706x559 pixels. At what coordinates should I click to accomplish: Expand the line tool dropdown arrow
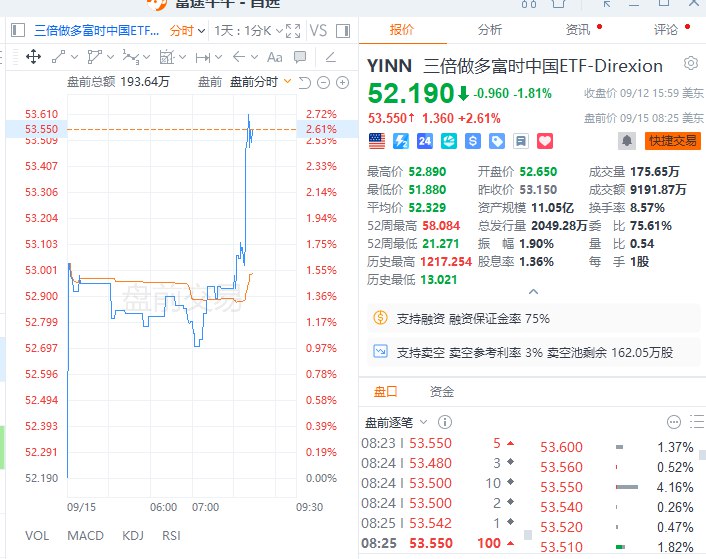point(75,57)
